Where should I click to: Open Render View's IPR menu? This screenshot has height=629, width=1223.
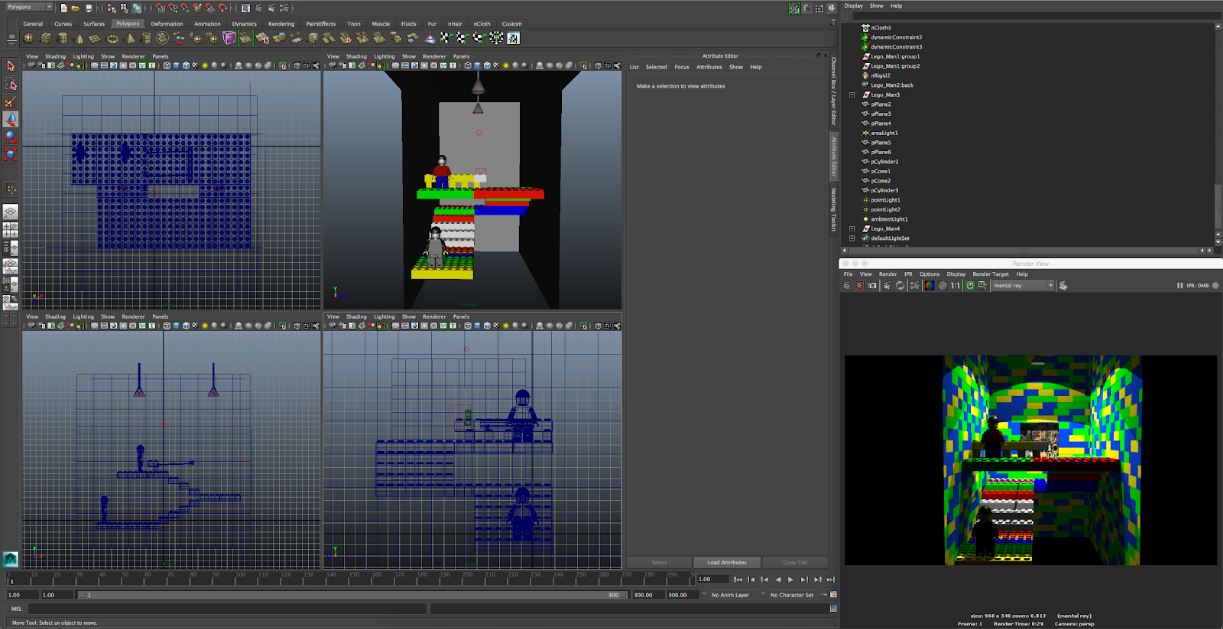[909, 274]
